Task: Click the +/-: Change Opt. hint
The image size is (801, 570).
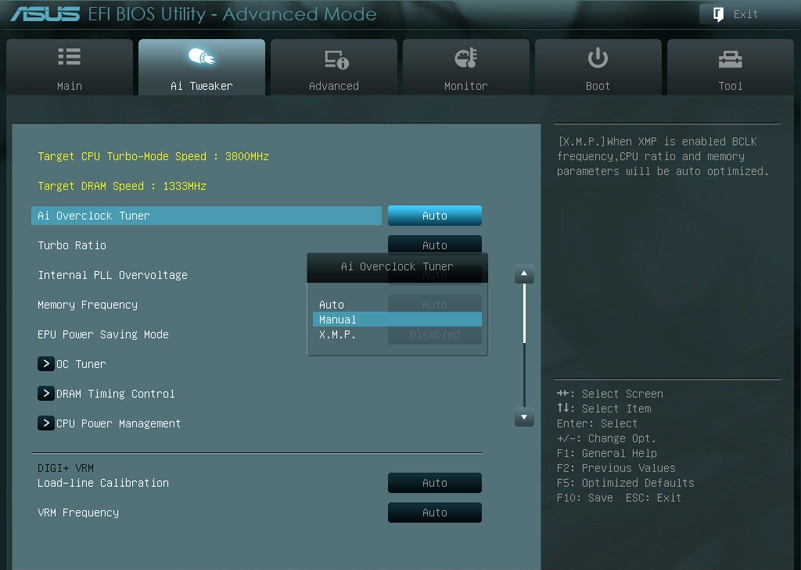Action: pyautogui.click(x=606, y=438)
